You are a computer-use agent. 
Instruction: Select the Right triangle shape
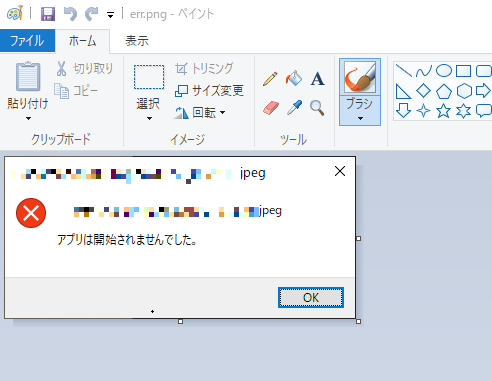point(403,91)
